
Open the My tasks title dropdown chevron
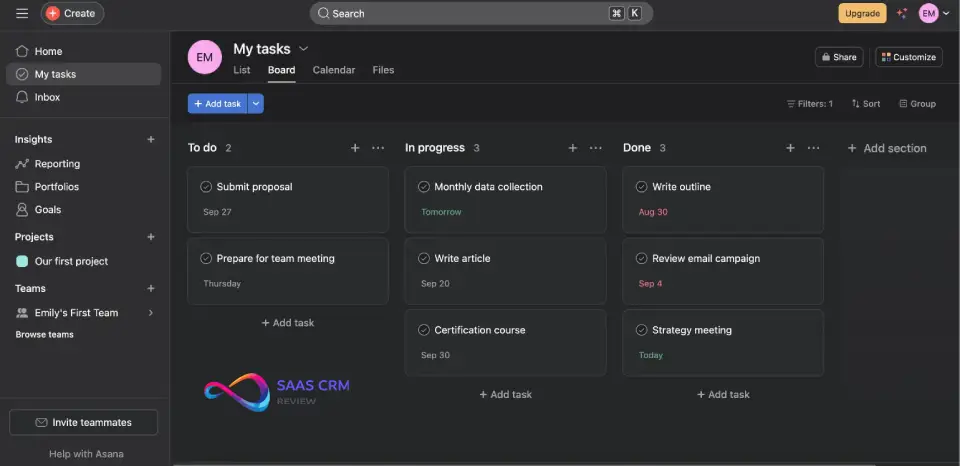tap(304, 49)
